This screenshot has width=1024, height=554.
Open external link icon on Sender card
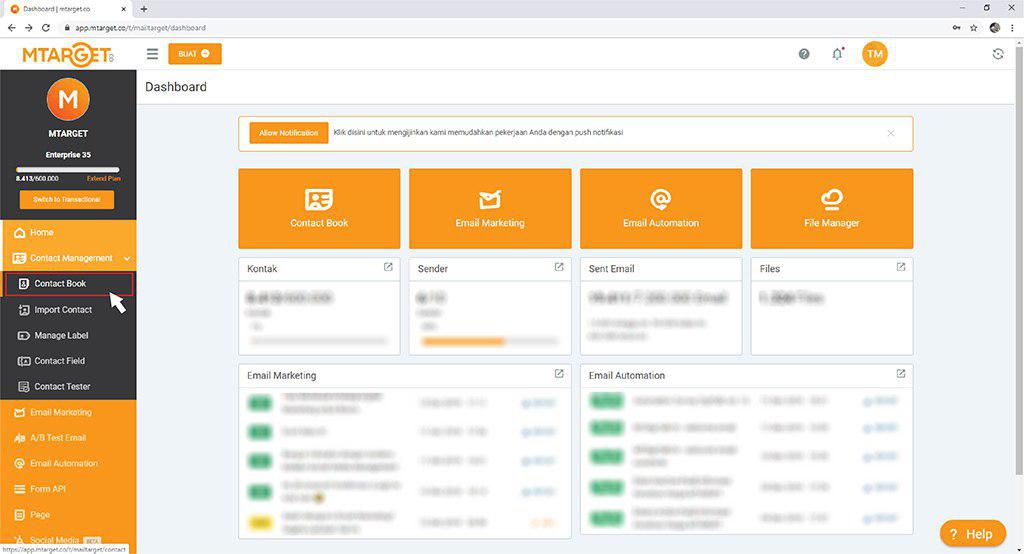(559, 267)
